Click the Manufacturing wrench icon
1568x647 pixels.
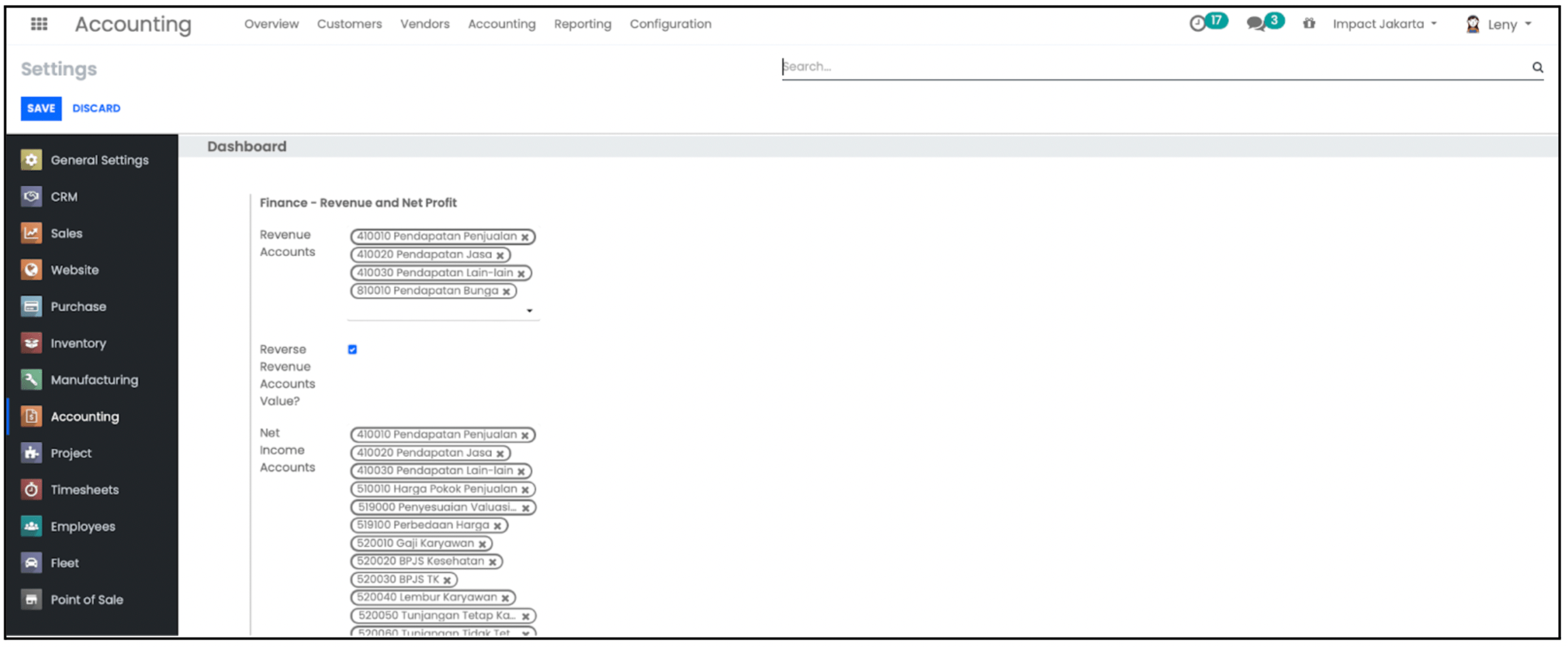(x=31, y=379)
